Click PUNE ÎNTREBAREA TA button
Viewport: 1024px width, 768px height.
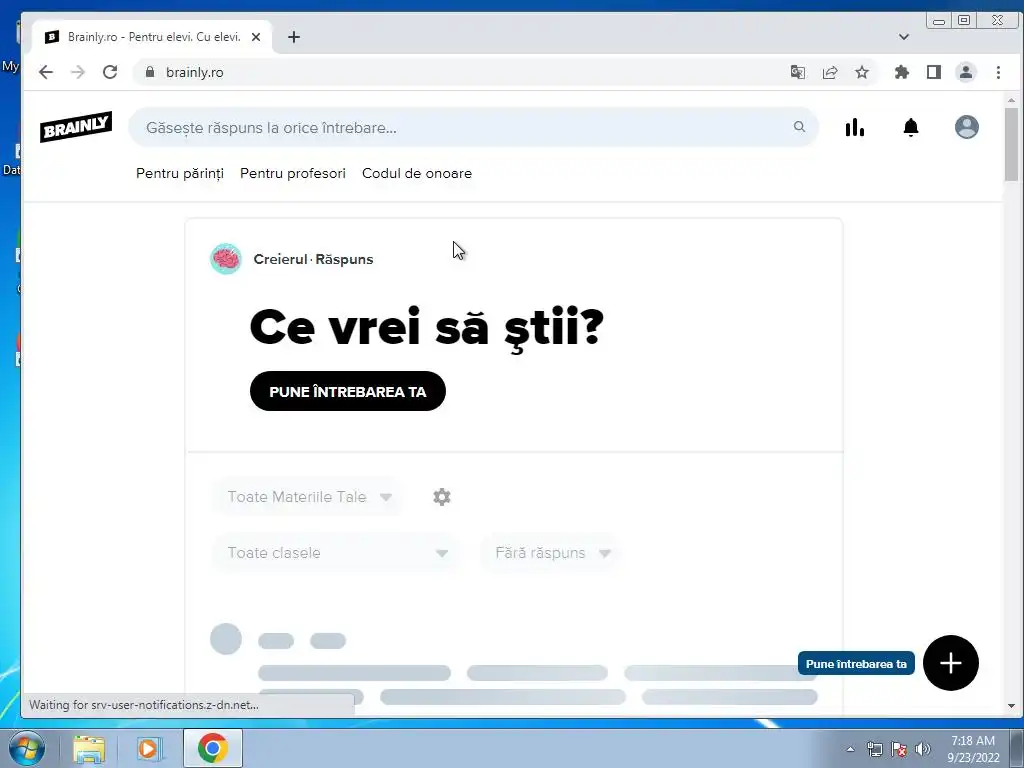tap(347, 391)
